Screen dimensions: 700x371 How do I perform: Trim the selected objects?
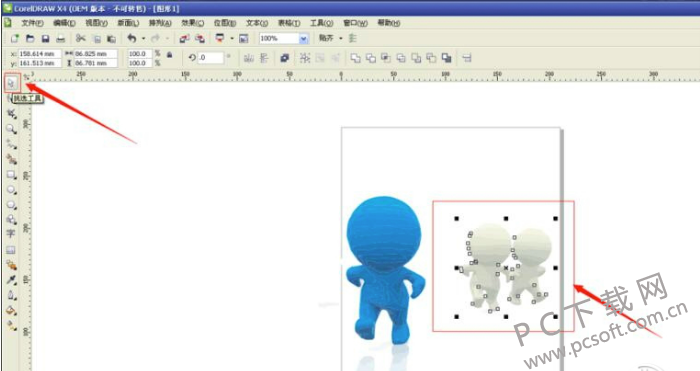(x=371, y=58)
